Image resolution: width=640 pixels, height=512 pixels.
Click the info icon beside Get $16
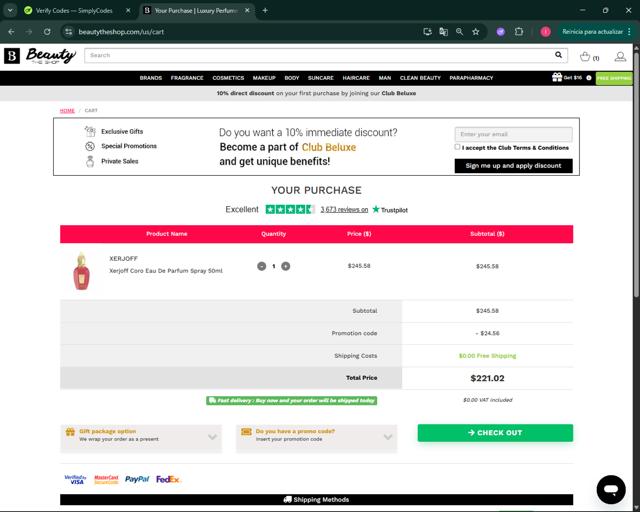click(589, 78)
